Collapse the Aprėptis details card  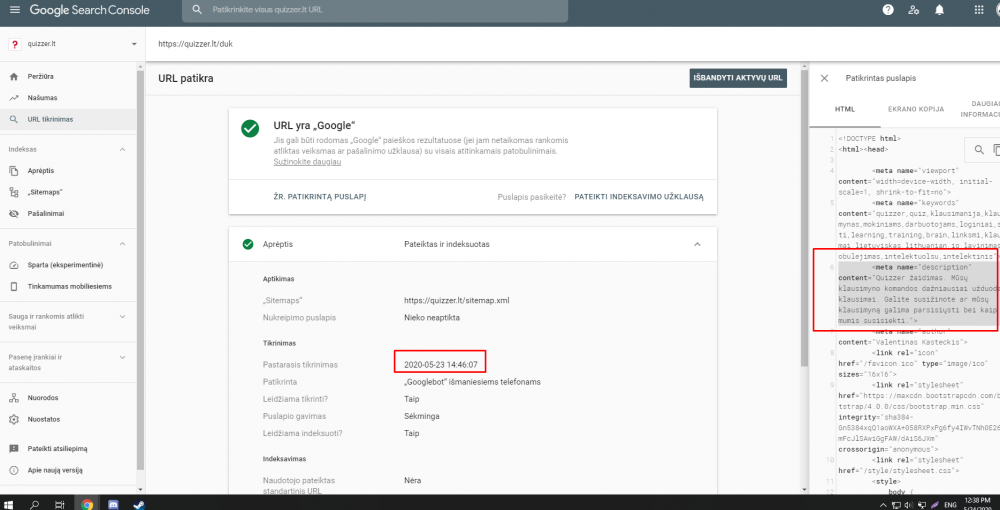click(696, 243)
